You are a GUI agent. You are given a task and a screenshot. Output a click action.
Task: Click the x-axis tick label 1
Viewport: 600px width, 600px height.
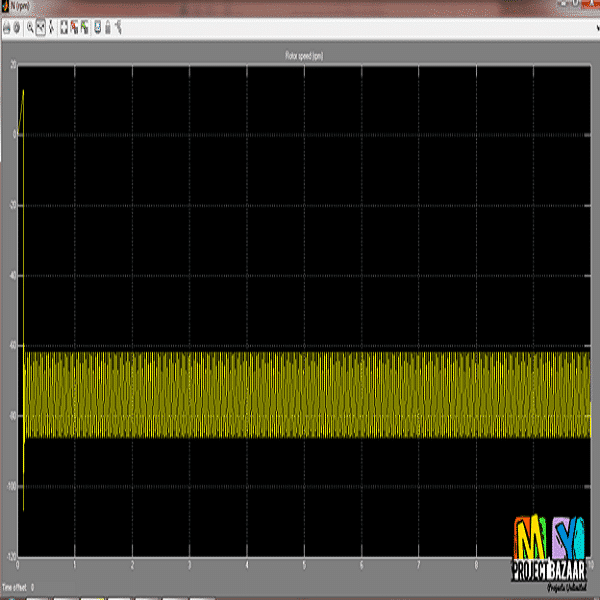75,565
